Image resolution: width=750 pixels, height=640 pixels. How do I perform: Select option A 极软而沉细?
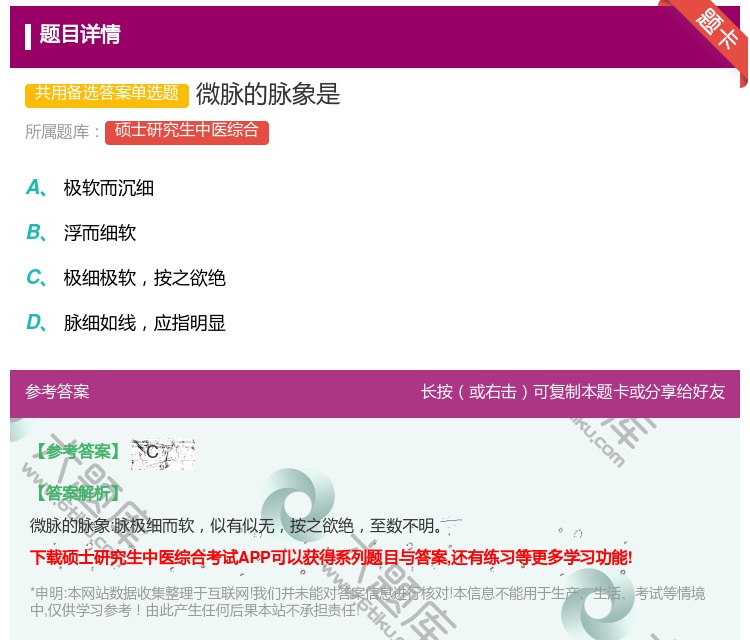pyautogui.click(x=90, y=188)
